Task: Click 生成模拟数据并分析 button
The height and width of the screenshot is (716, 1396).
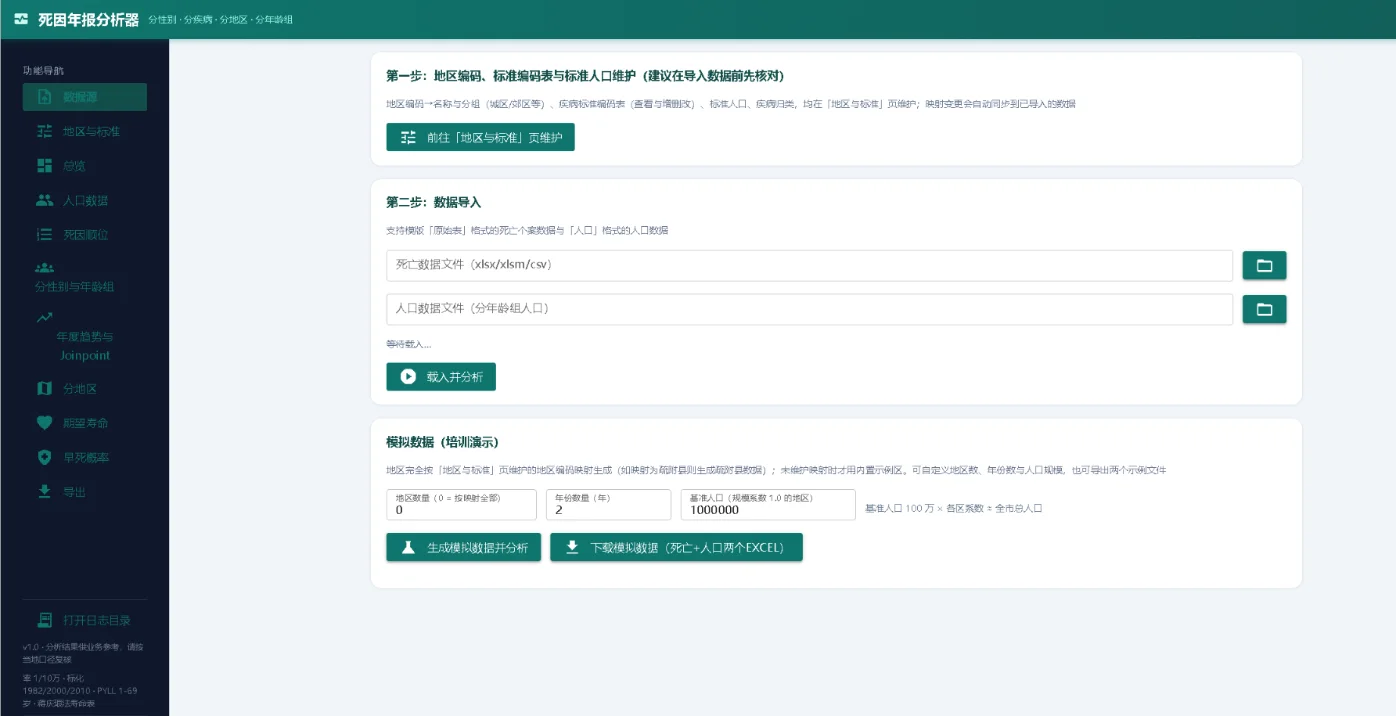Action: [x=464, y=547]
